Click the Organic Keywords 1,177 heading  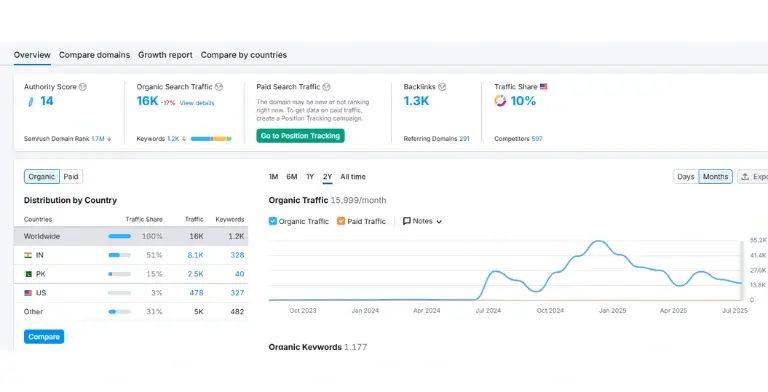(x=318, y=346)
